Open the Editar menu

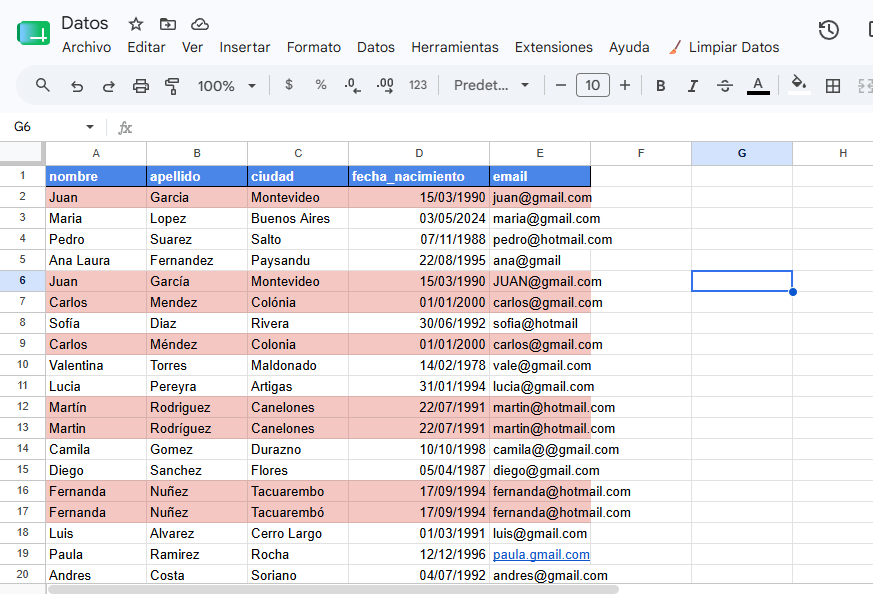click(x=146, y=47)
